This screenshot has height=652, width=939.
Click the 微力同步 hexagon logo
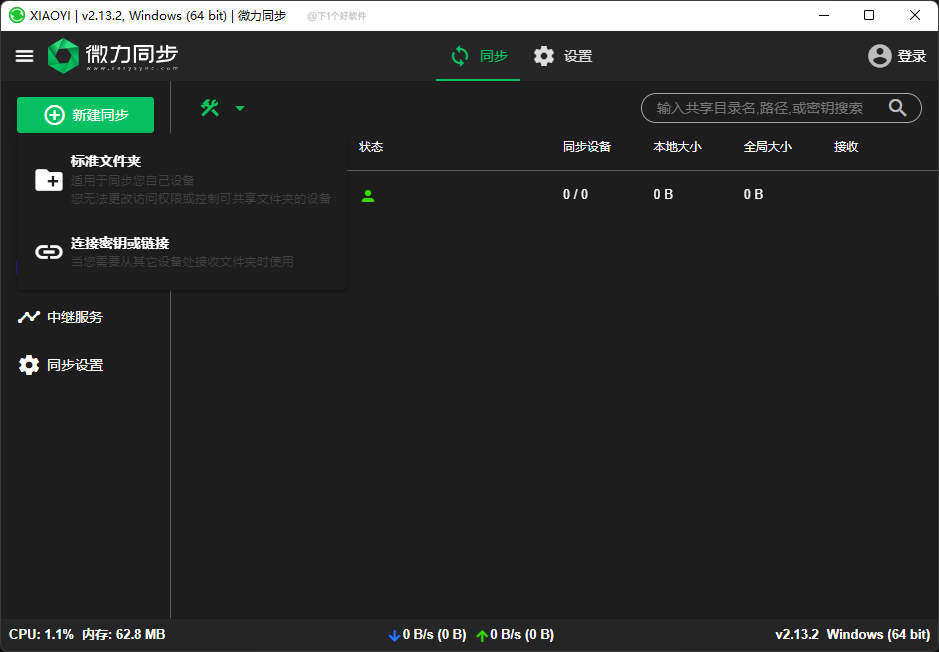63,56
